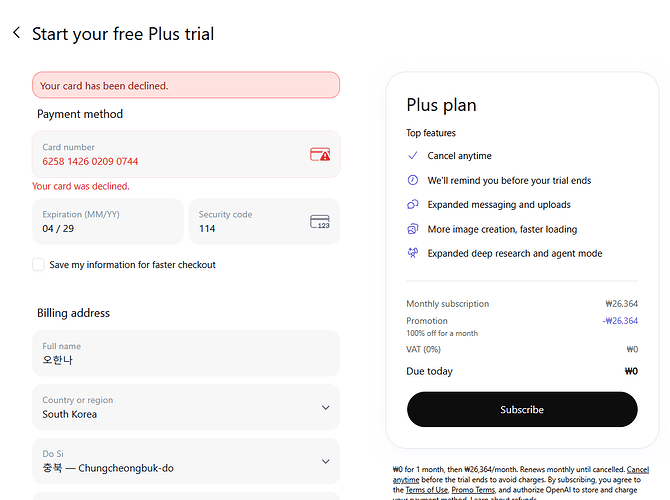The image size is (670, 500).
Task: Open the Promo Terms link
Action: 476,490
